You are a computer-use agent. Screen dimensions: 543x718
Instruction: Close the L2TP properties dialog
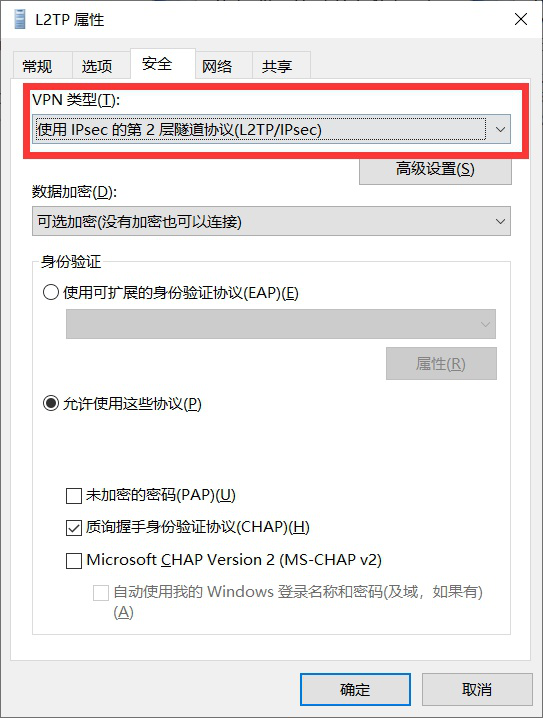(521, 19)
